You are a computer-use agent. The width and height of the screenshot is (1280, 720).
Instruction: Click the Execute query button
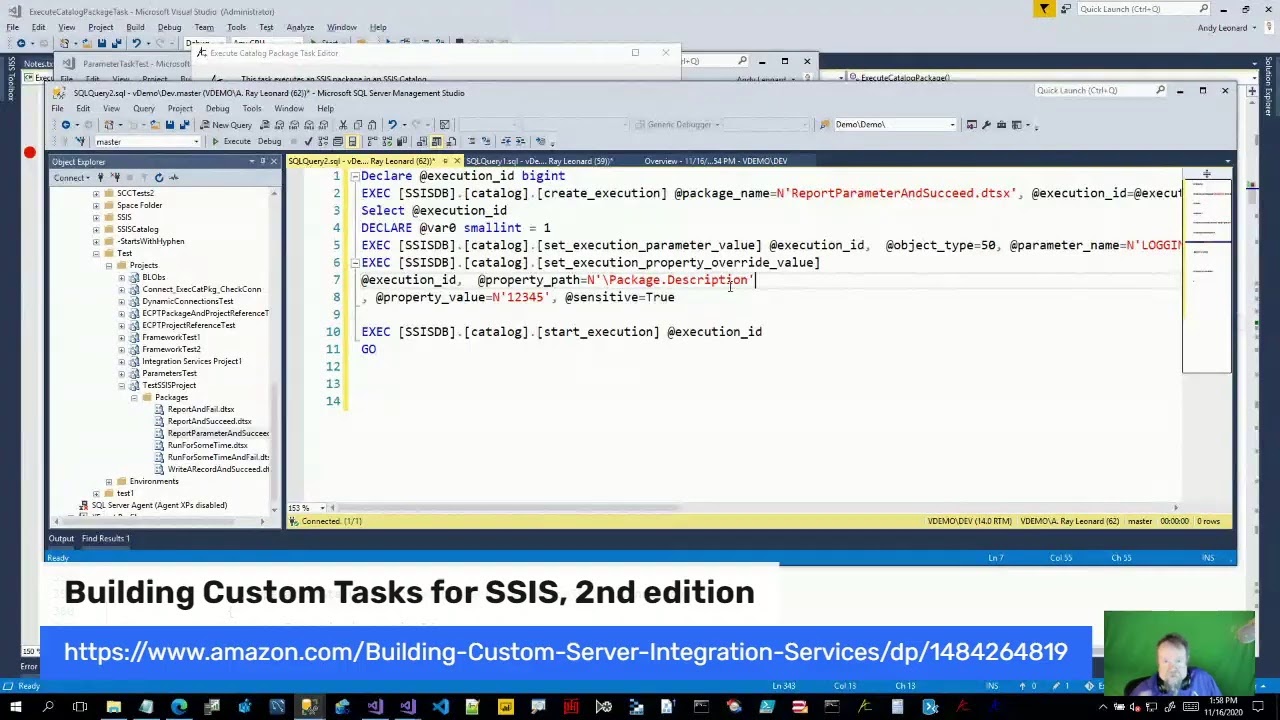point(231,142)
